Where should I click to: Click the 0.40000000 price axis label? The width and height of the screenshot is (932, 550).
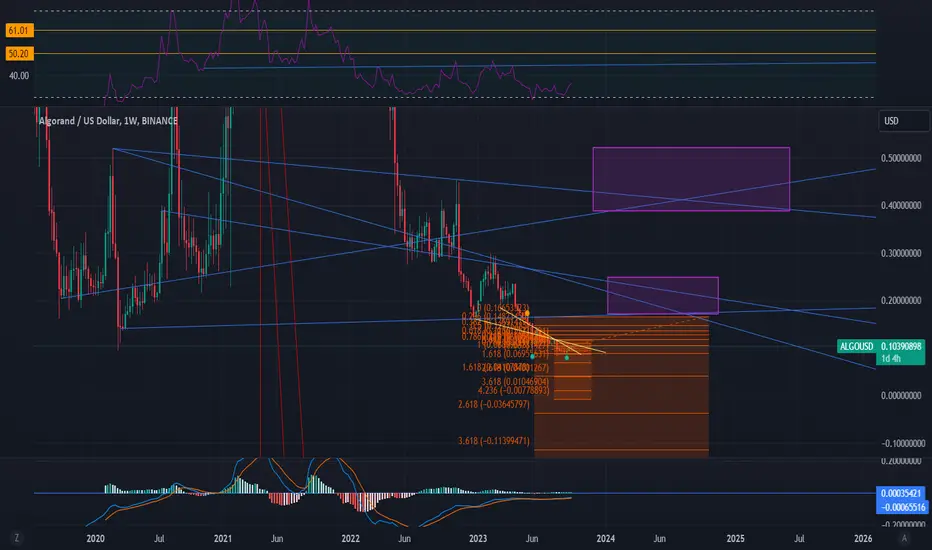point(901,205)
